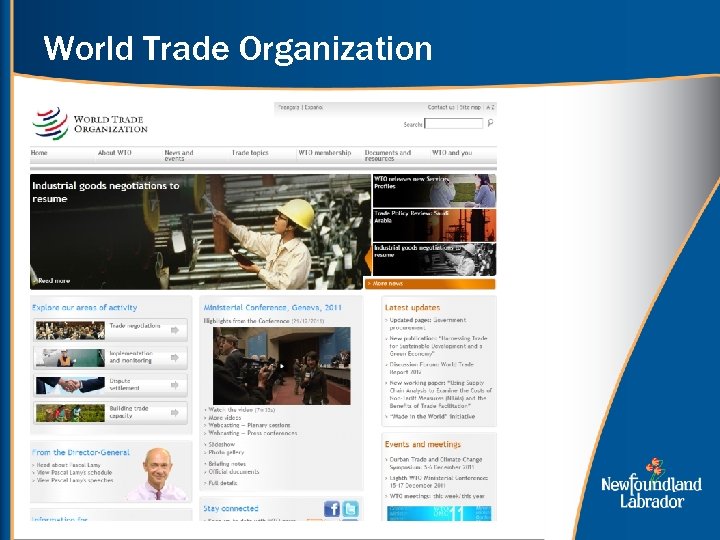This screenshot has width=720, height=540.
Task: Open the Briefing notes link
Action: click(227, 464)
